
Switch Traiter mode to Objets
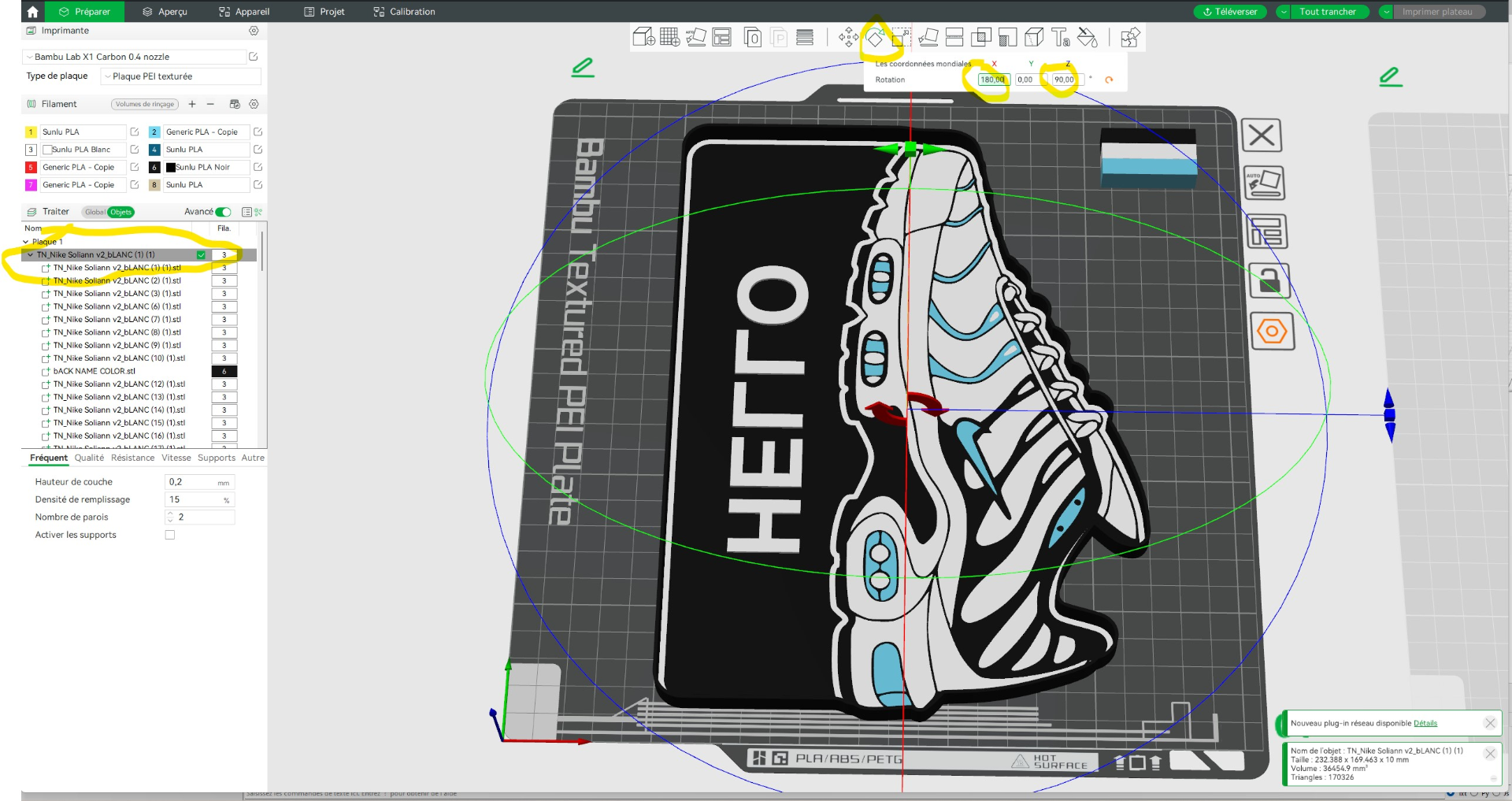120,212
